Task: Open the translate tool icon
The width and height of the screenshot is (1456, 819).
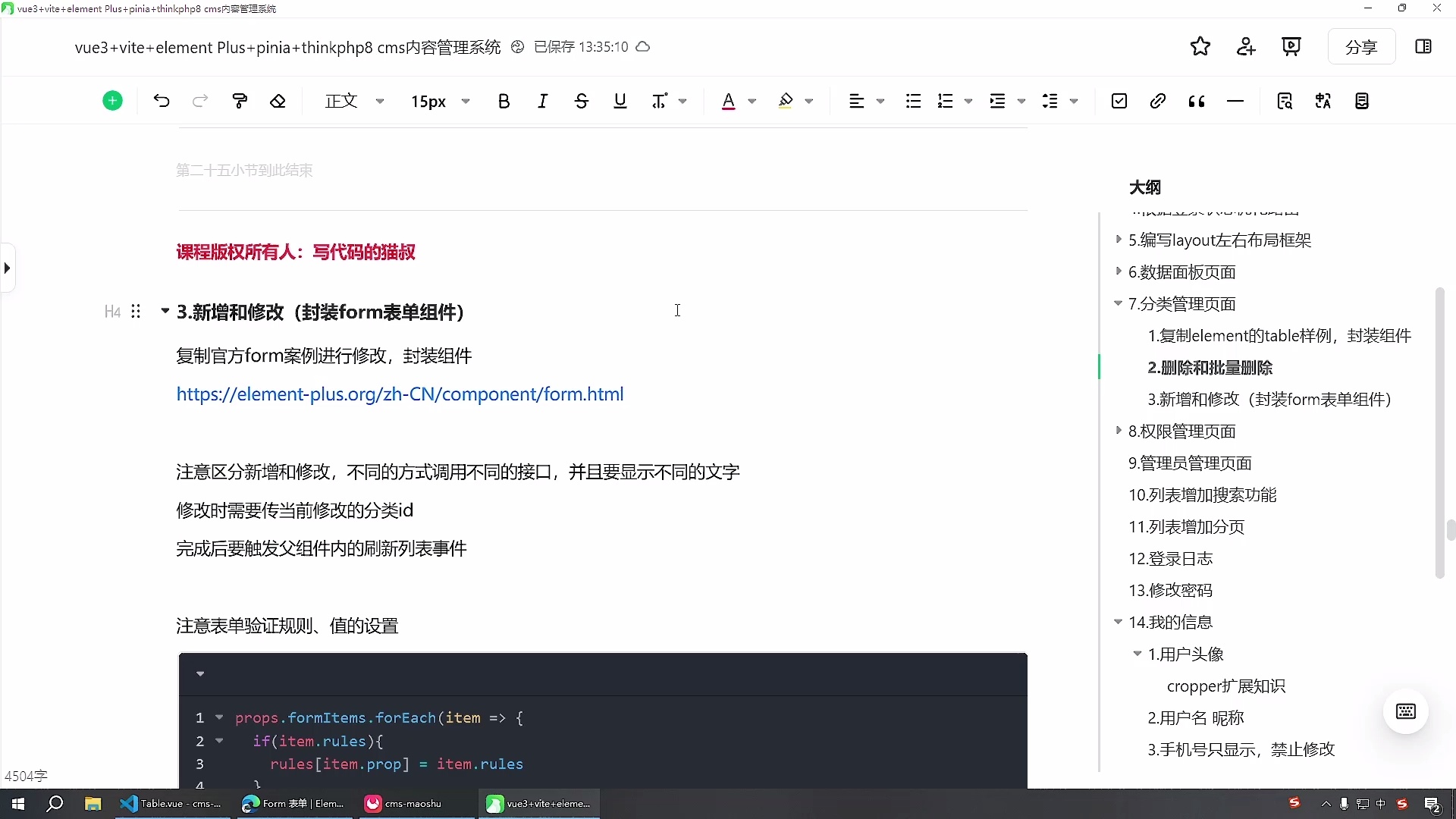Action: tap(1323, 101)
